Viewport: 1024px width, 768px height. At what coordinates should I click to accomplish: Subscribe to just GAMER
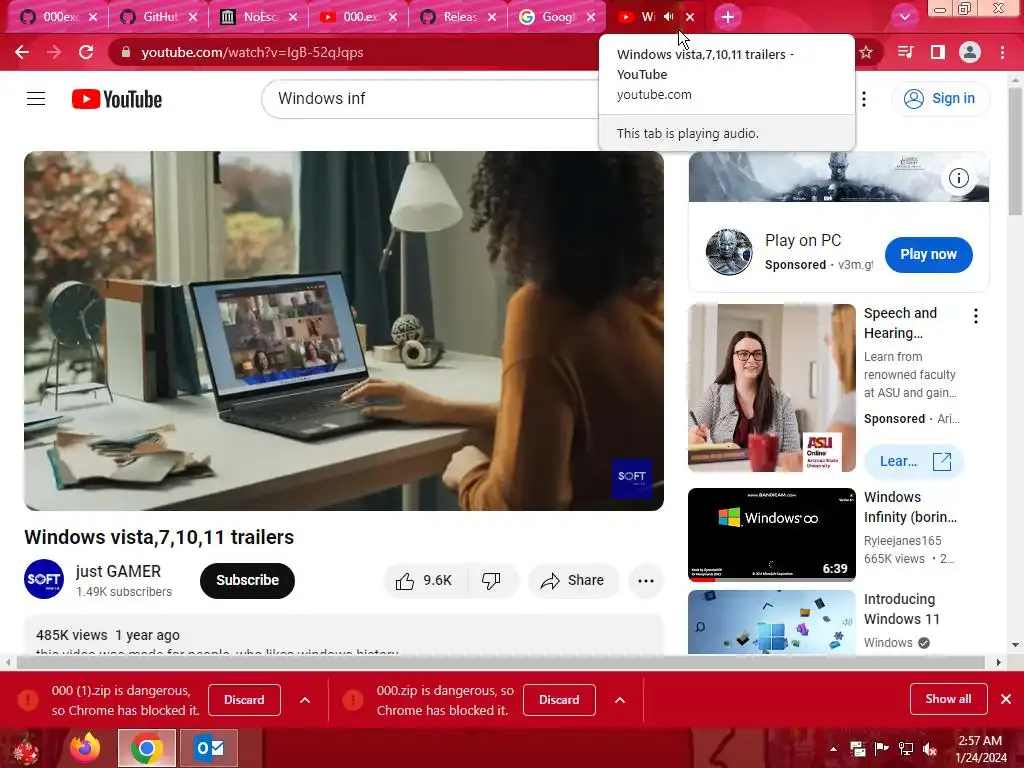[x=248, y=581]
